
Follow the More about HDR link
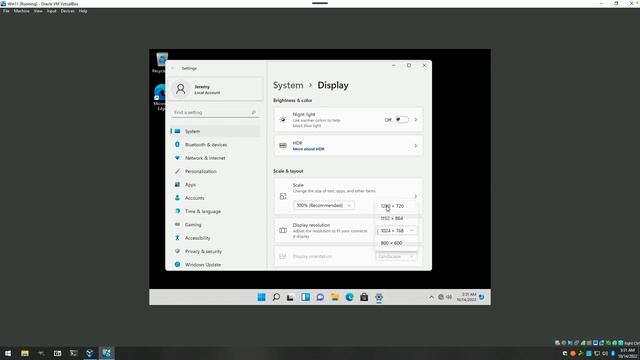click(309, 149)
